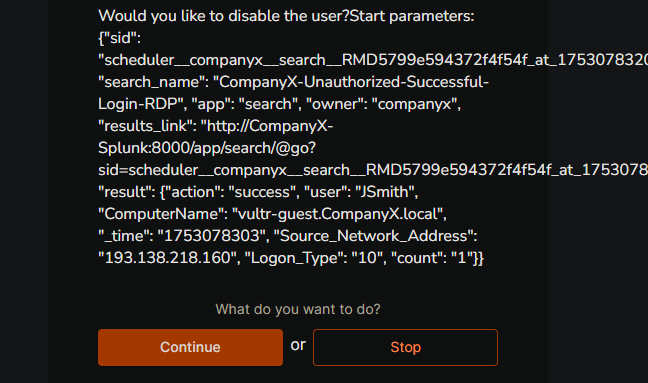Click the orange Continue button
The height and width of the screenshot is (383, 648).
tap(190, 347)
